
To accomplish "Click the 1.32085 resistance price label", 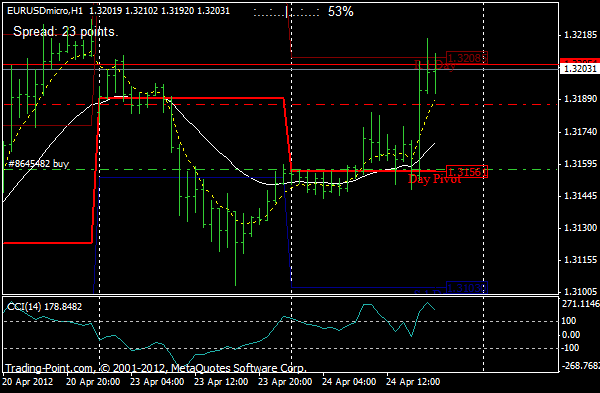I will [x=467, y=58].
